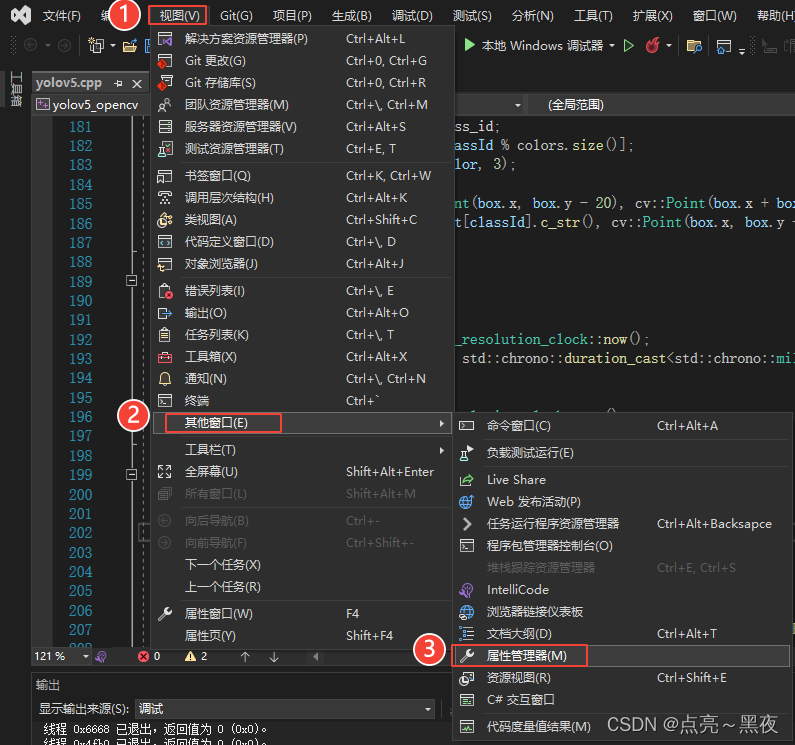Open the Git(G) menu
Screen dimensions: 795x745
(x=236, y=16)
